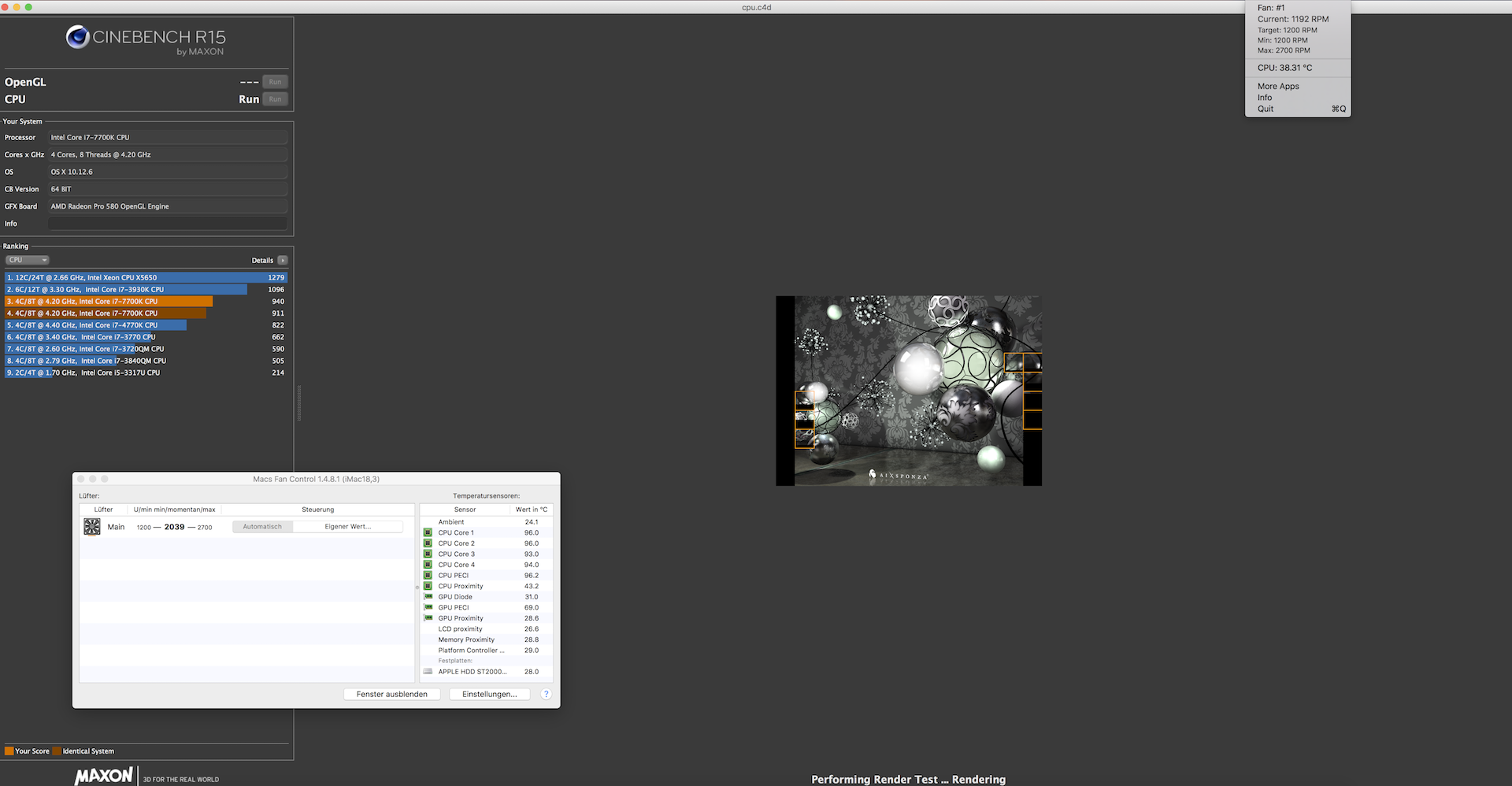Click the rendered scene preview image
Image resolution: width=1512 pixels, height=786 pixels.
click(x=909, y=391)
